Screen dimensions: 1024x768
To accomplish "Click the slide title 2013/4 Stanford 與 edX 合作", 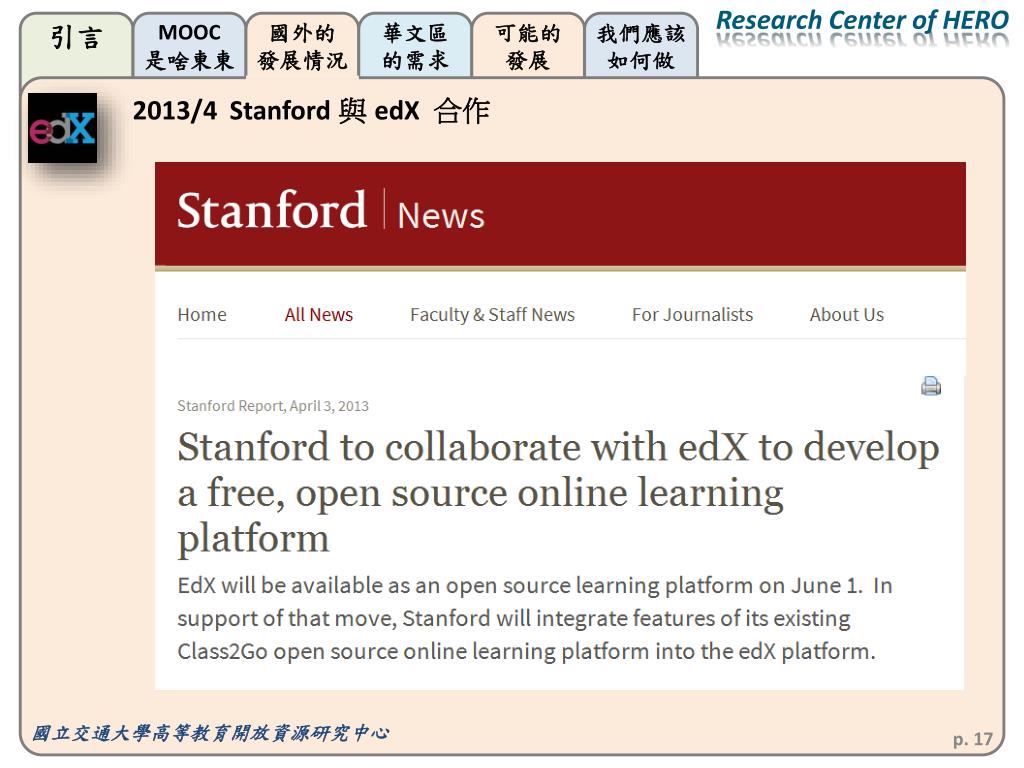I will tap(311, 110).
